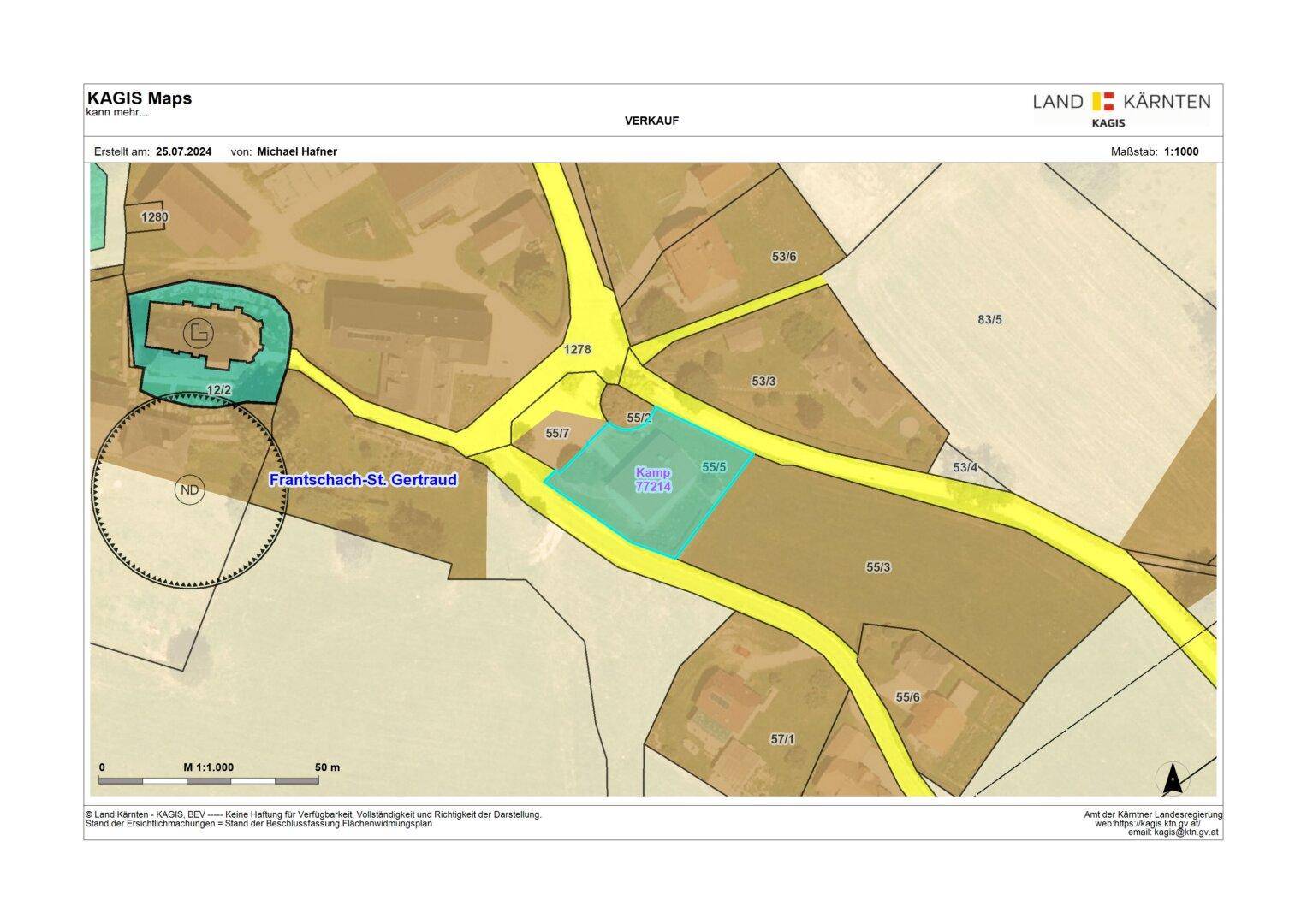Click the Kamp 77214 label
Image resolution: width=1307 pixels, height=924 pixels.
click(x=653, y=479)
